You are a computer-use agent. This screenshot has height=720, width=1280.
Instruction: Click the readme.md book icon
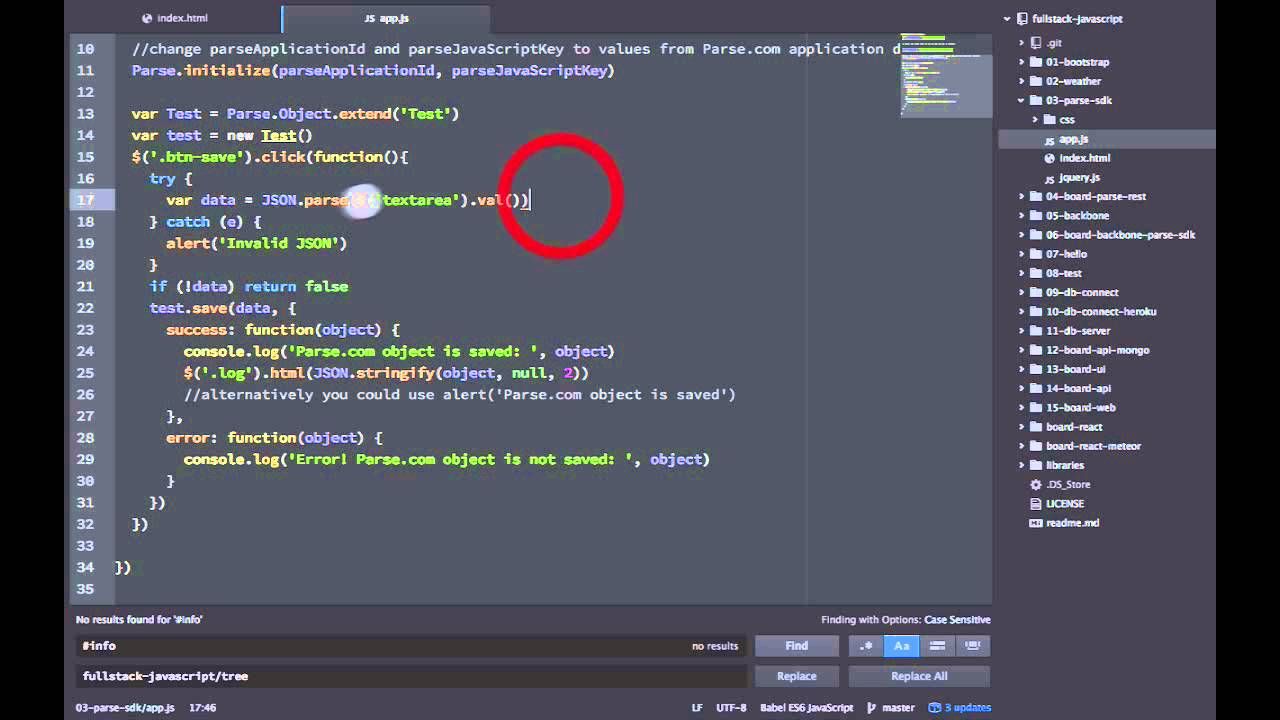(1036, 523)
